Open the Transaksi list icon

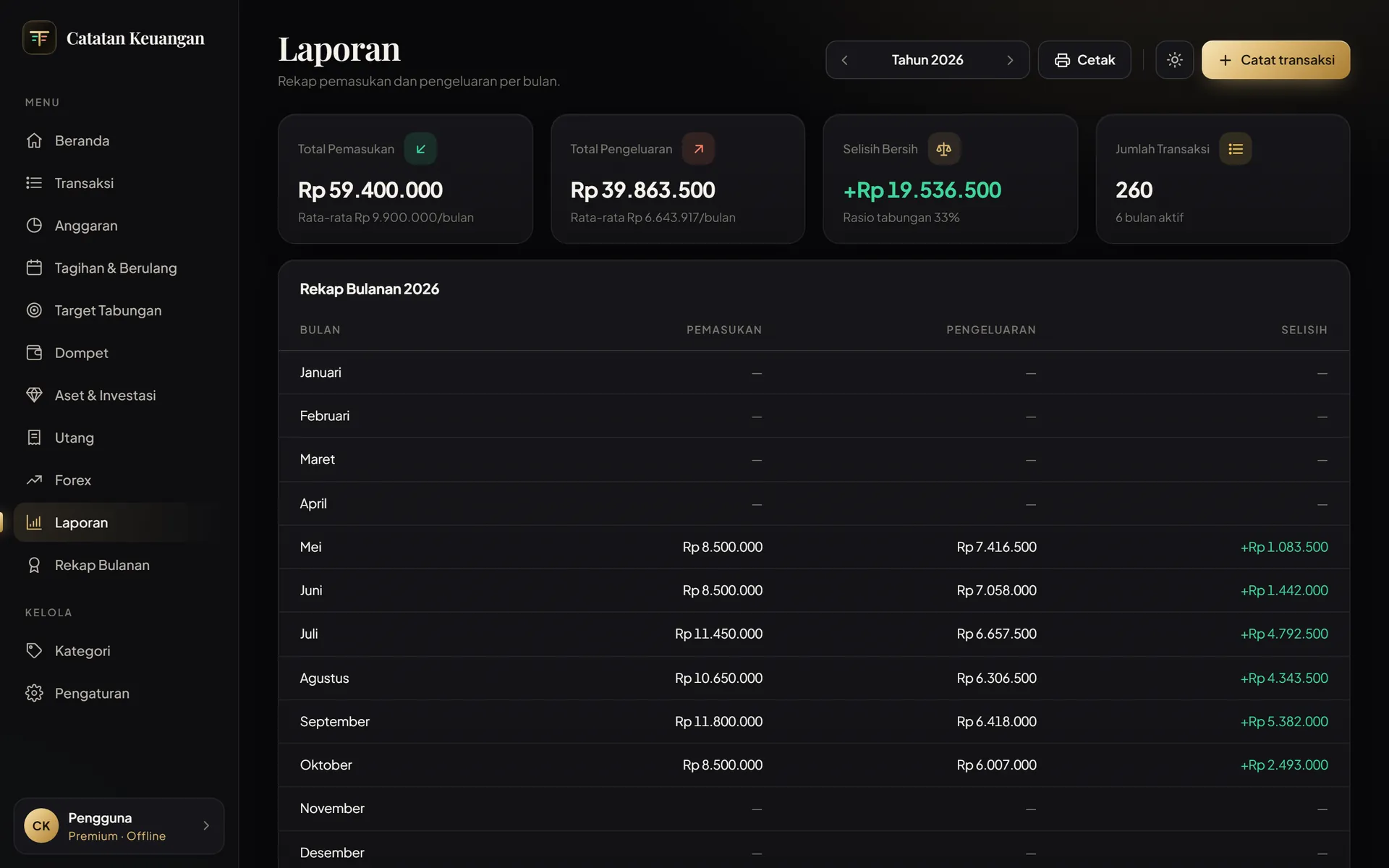pos(34,183)
